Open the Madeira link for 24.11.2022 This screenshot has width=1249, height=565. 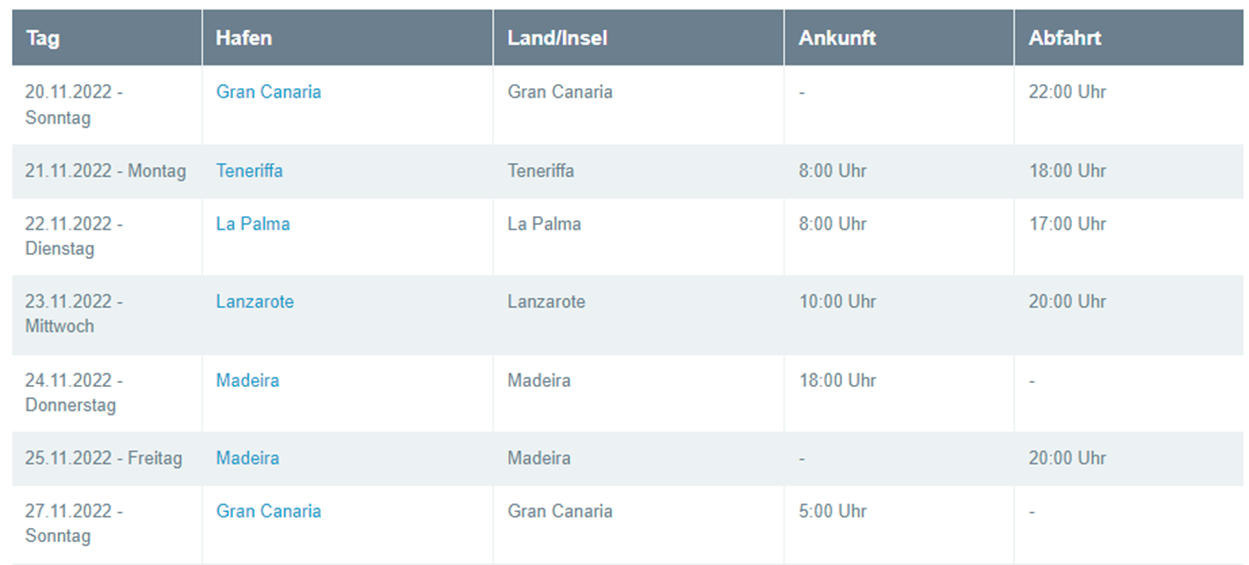pyautogui.click(x=247, y=380)
